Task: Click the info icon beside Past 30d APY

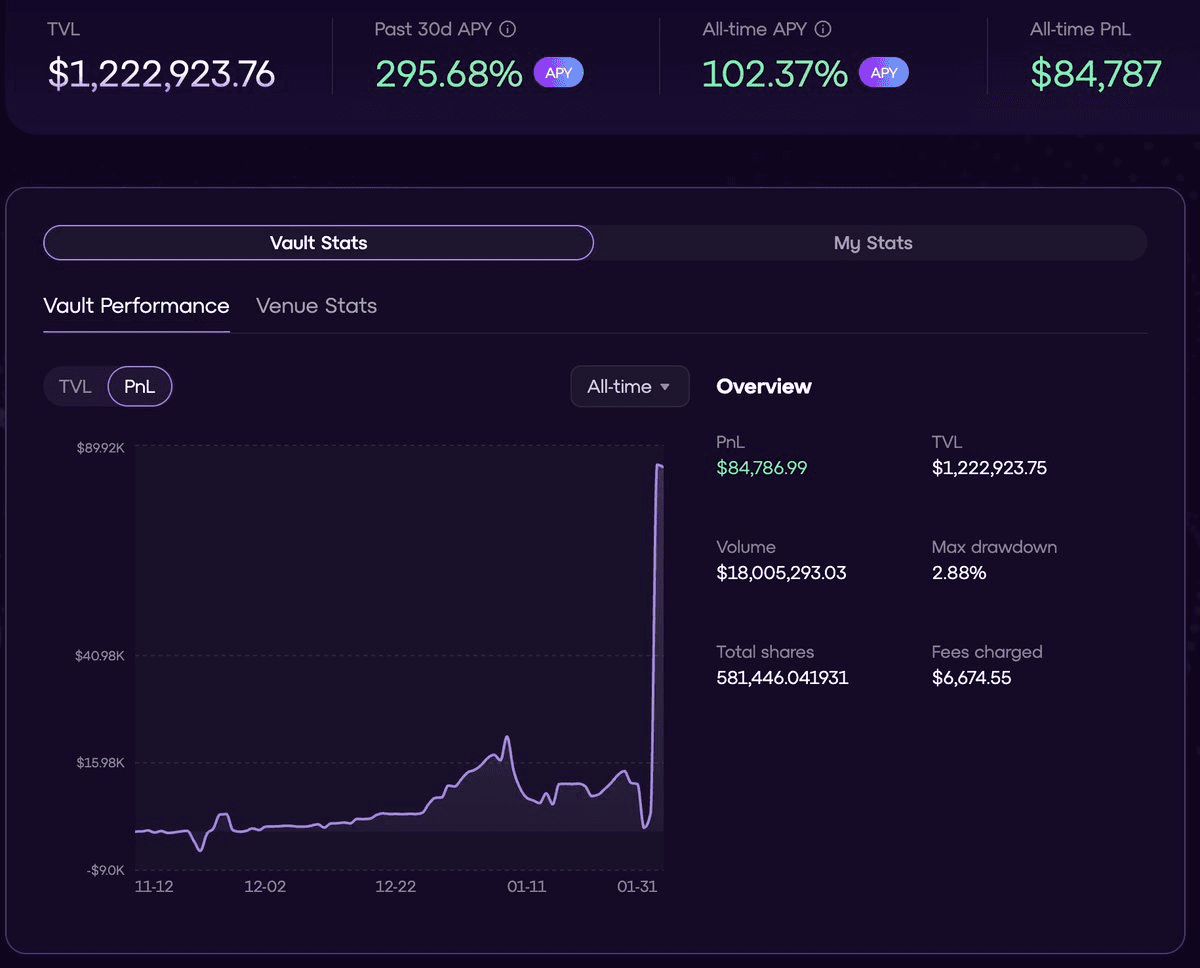Action: 508,29
